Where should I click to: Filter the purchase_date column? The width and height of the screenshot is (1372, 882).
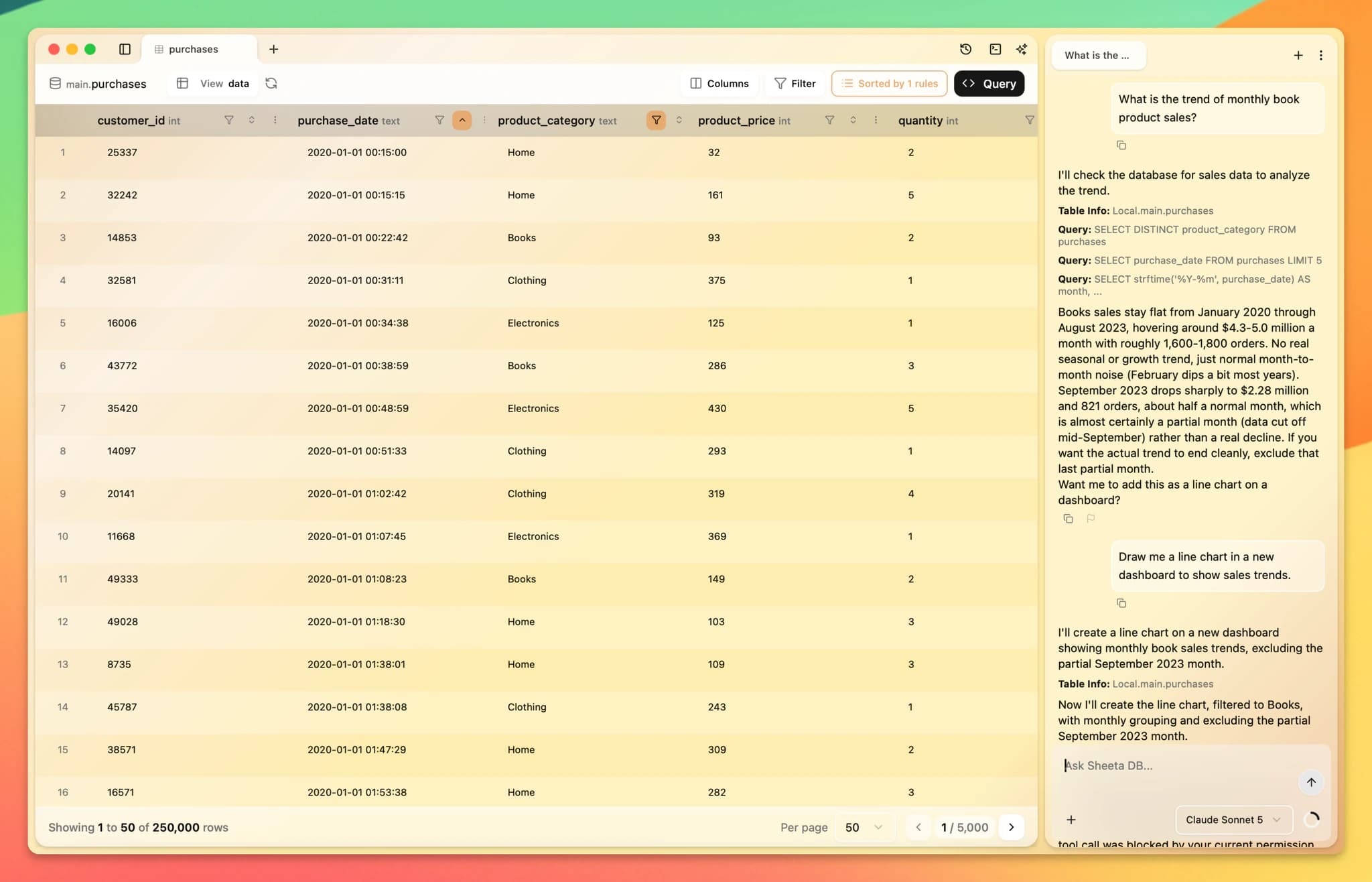(x=439, y=120)
